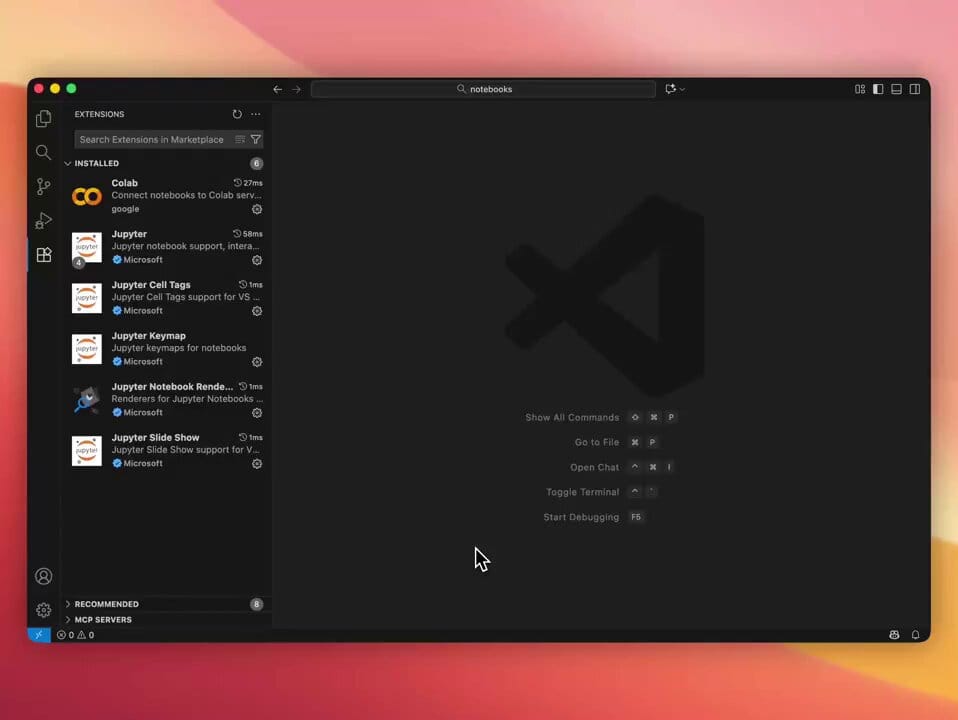
Task: Click the Jupyter Slide Show logo
Action: [x=87, y=450]
